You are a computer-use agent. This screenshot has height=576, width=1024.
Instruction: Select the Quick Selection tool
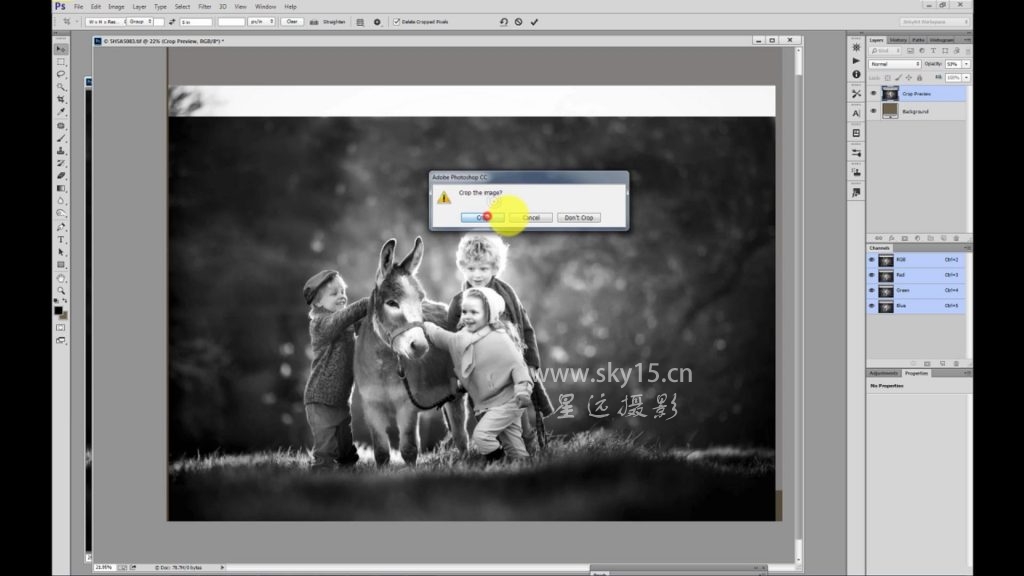pyautogui.click(x=61, y=86)
